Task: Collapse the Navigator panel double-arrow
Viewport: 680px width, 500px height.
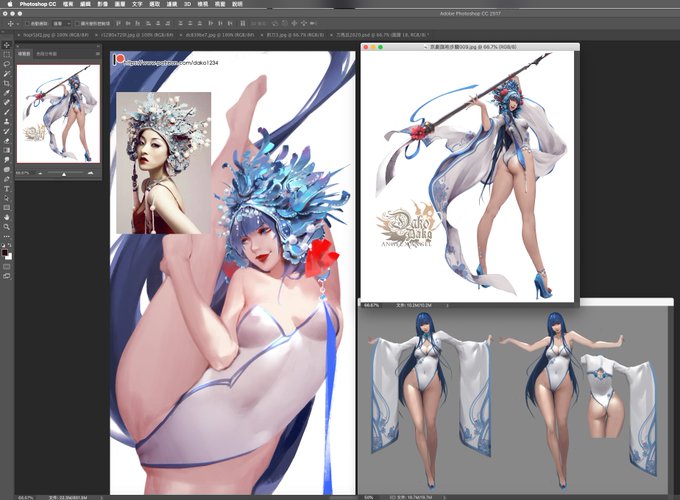Action: (x=98, y=46)
